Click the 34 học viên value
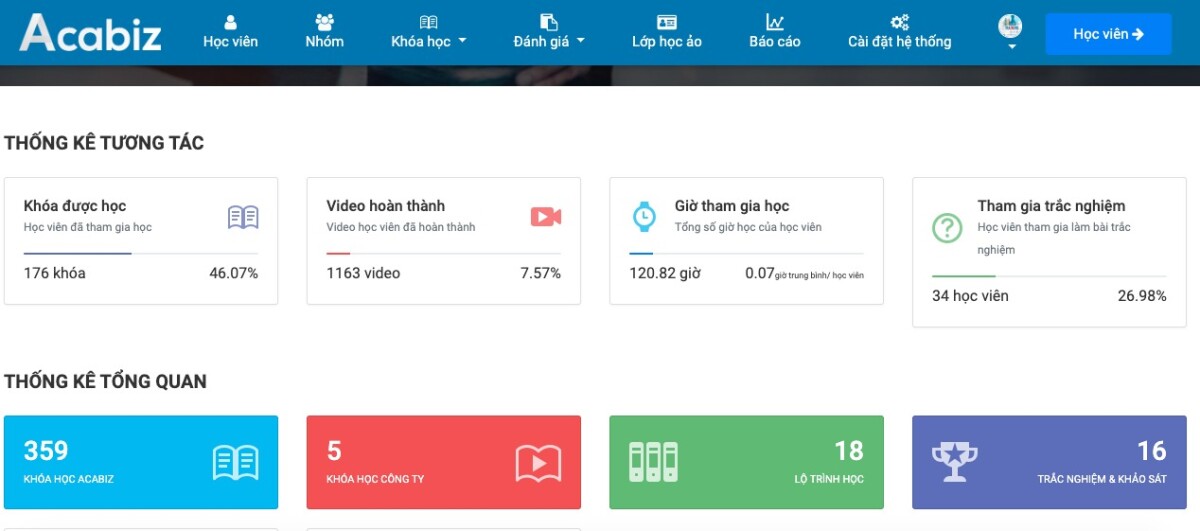Image resolution: width=1200 pixels, height=531 pixels. coord(970,296)
